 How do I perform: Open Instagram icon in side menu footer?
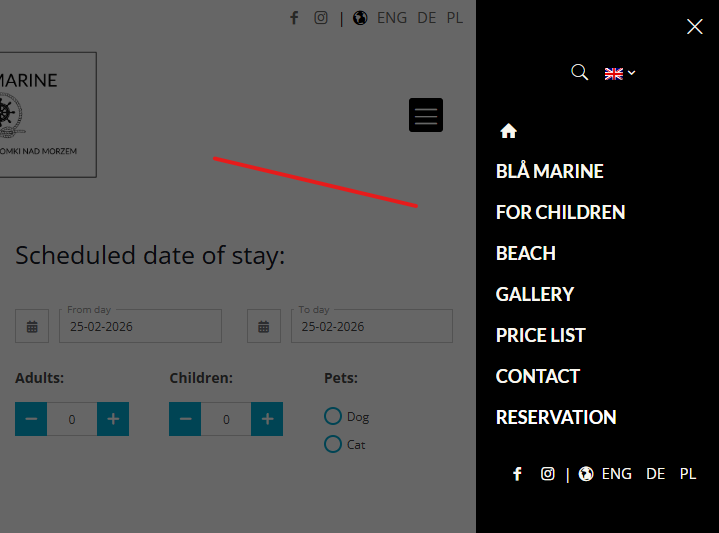[x=548, y=474]
